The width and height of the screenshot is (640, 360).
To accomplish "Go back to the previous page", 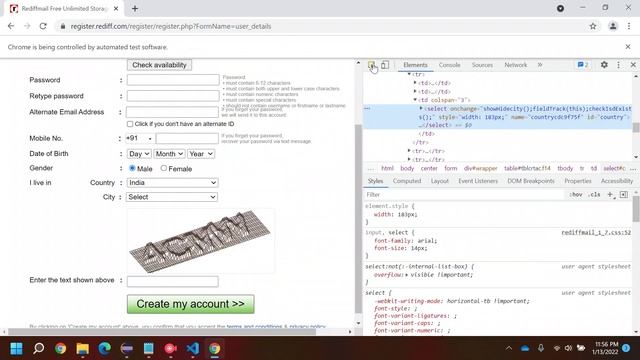I will [11, 26].
